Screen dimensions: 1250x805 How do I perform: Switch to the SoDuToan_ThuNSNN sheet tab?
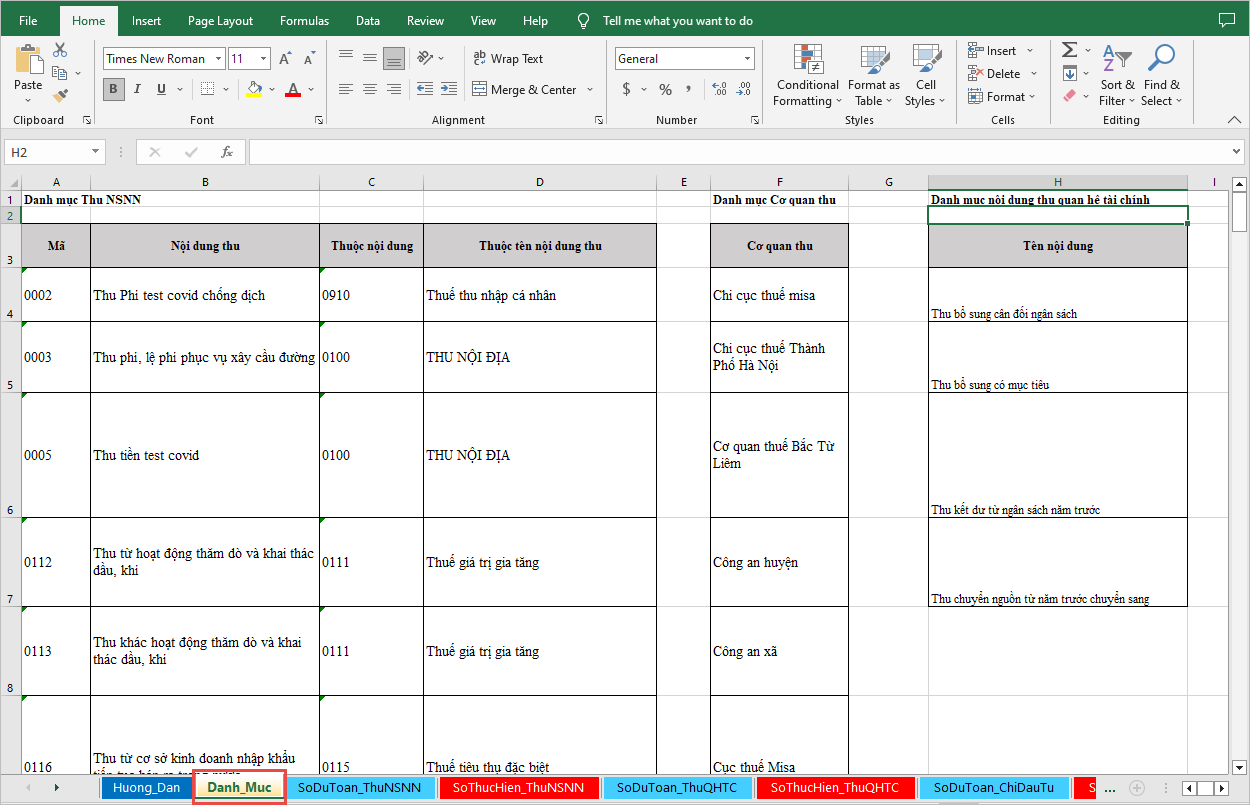tap(359, 787)
